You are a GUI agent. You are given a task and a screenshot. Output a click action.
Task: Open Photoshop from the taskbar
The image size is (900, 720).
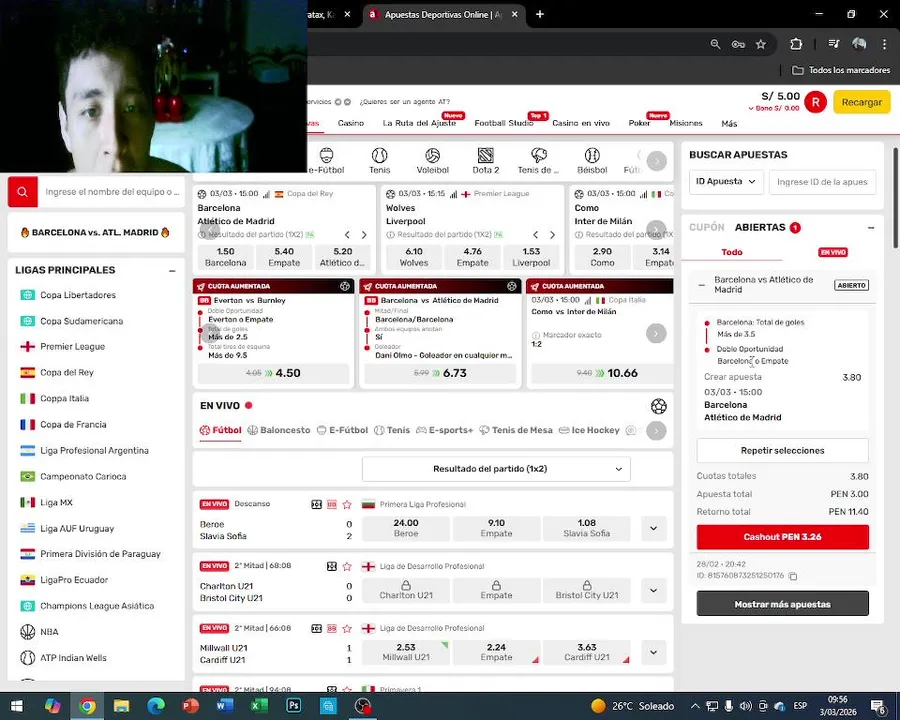point(293,705)
